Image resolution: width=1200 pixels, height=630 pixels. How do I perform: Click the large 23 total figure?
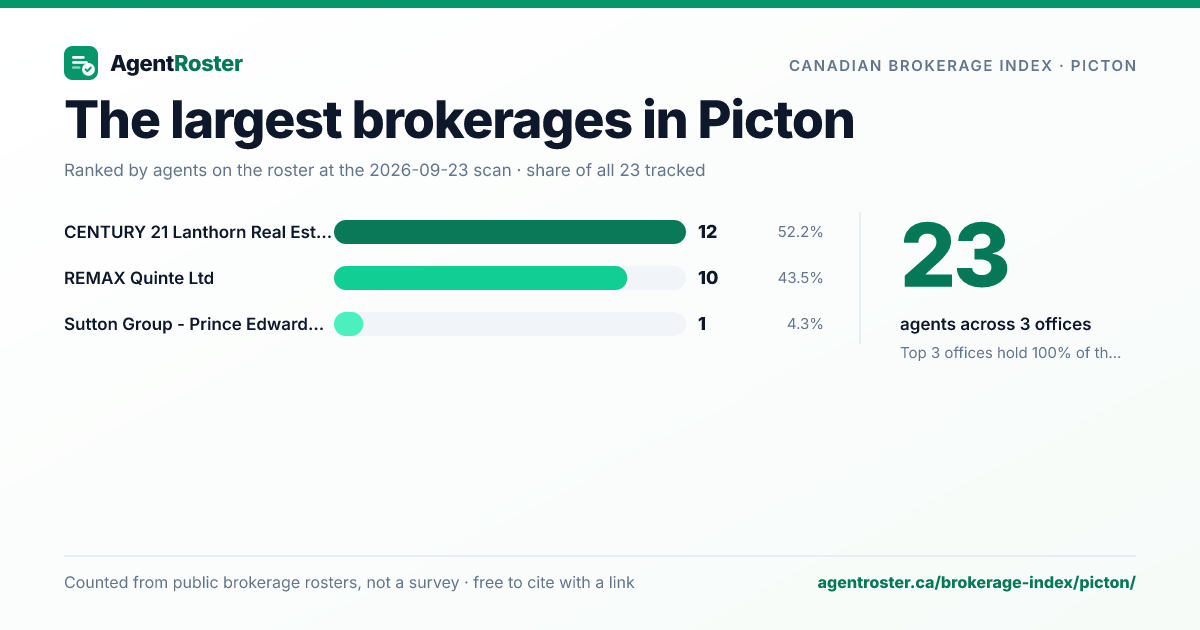(x=955, y=256)
